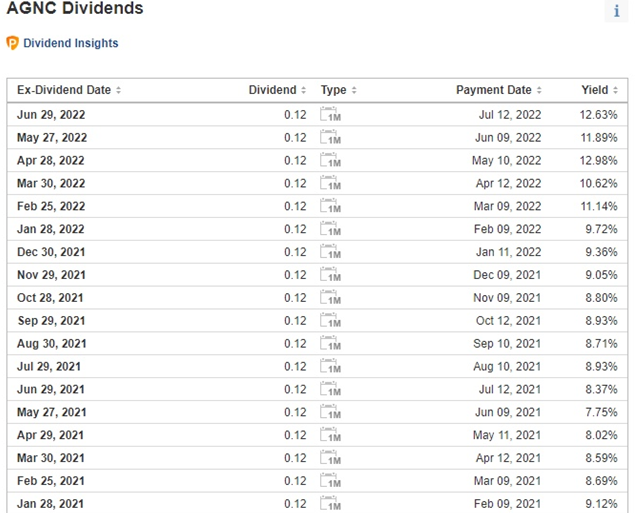Viewport: 635px width, 513px height.
Task: Select the Ex-Dividend Date column header
Action: 64,90
